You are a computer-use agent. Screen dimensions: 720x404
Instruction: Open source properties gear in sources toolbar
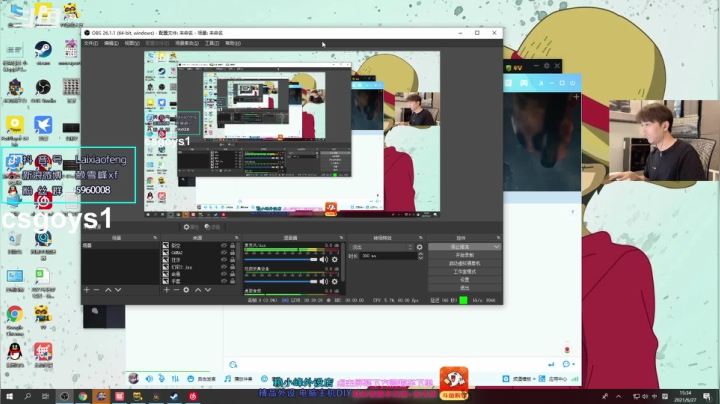[x=186, y=290]
